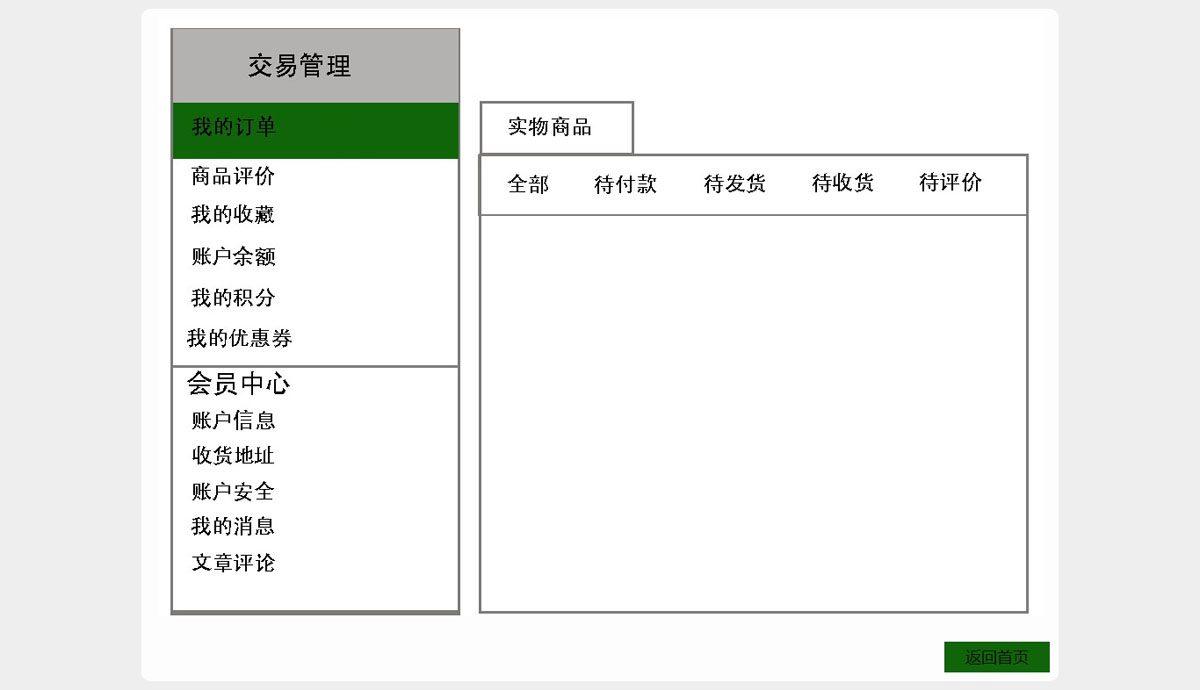Screen dimensions: 1200x690
Task: Show 全部 orders filter
Action: click(x=528, y=184)
